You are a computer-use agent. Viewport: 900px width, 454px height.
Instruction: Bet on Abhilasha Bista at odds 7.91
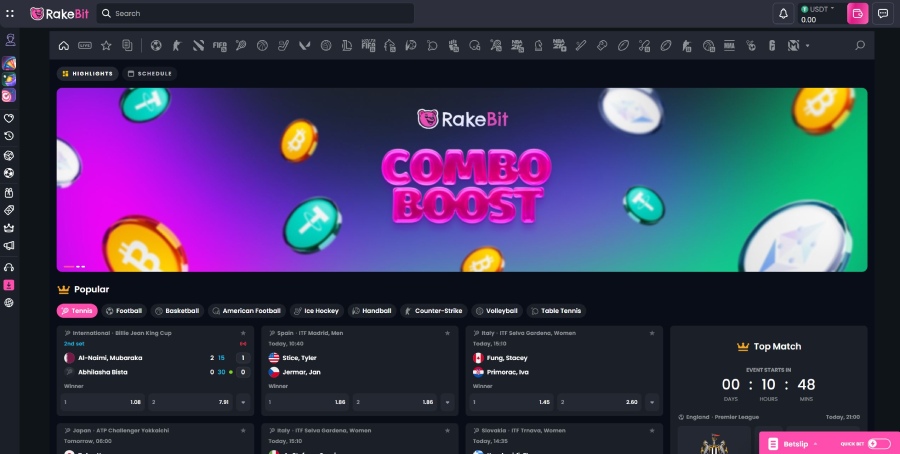191,402
